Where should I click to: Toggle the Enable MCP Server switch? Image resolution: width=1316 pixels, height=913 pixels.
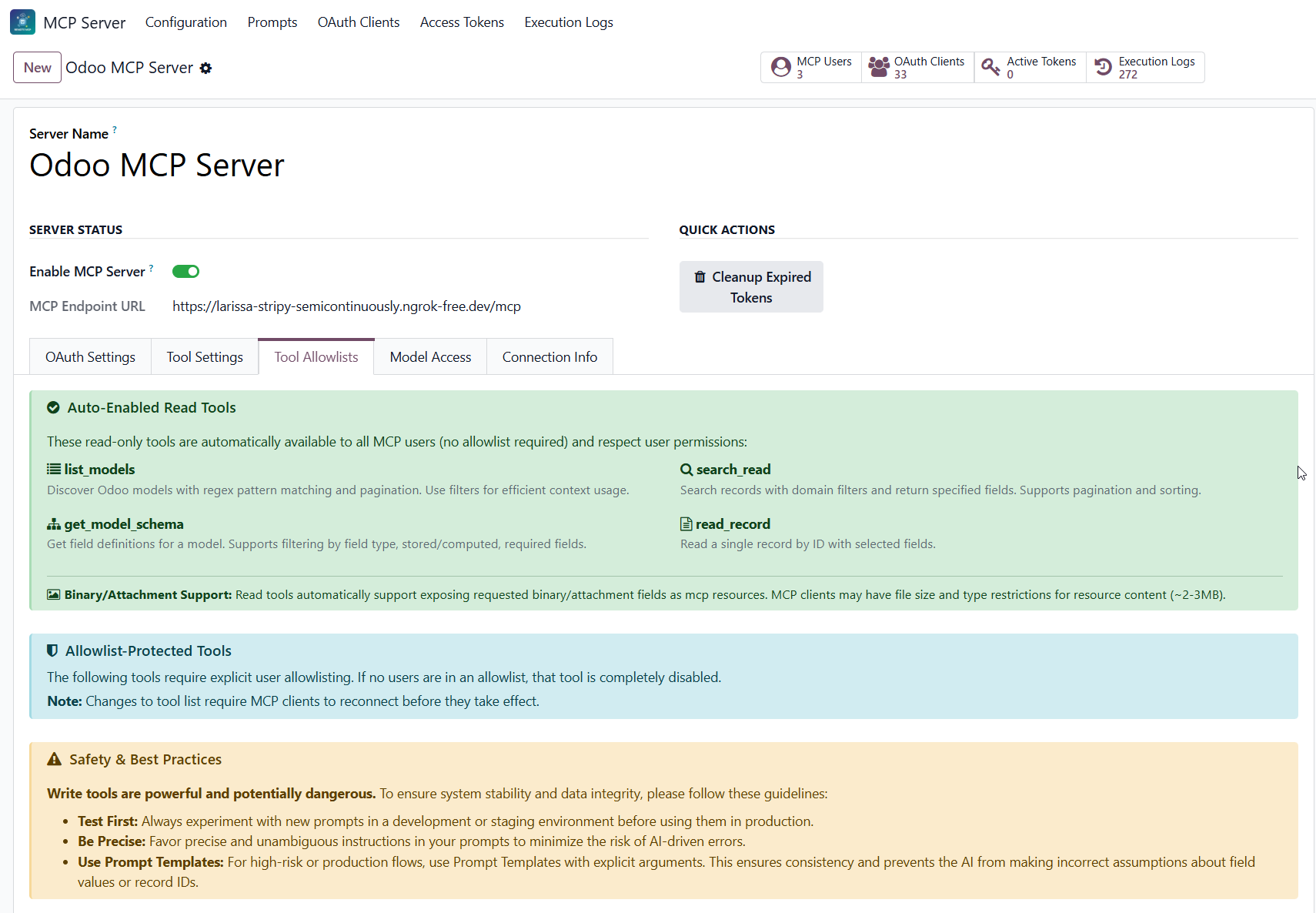pyautogui.click(x=185, y=271)
